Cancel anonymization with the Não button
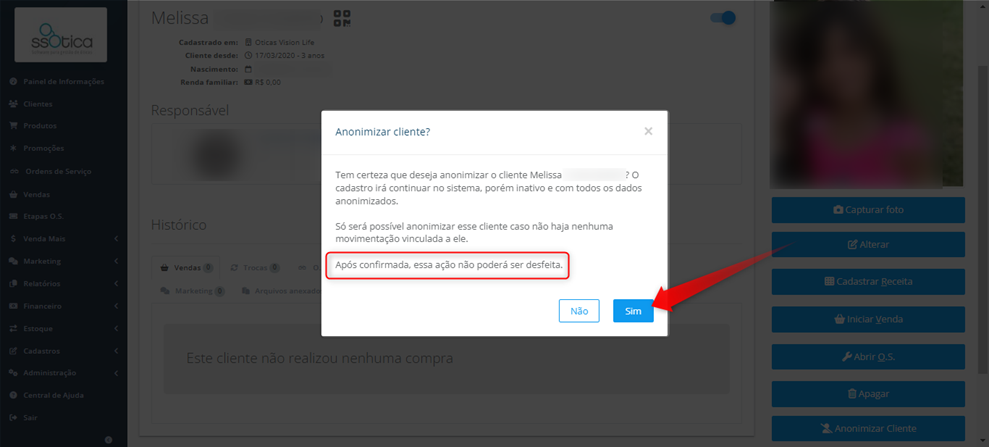Image resolution: width=989 pixels, height=447 pixels. [x=579, y=311]
